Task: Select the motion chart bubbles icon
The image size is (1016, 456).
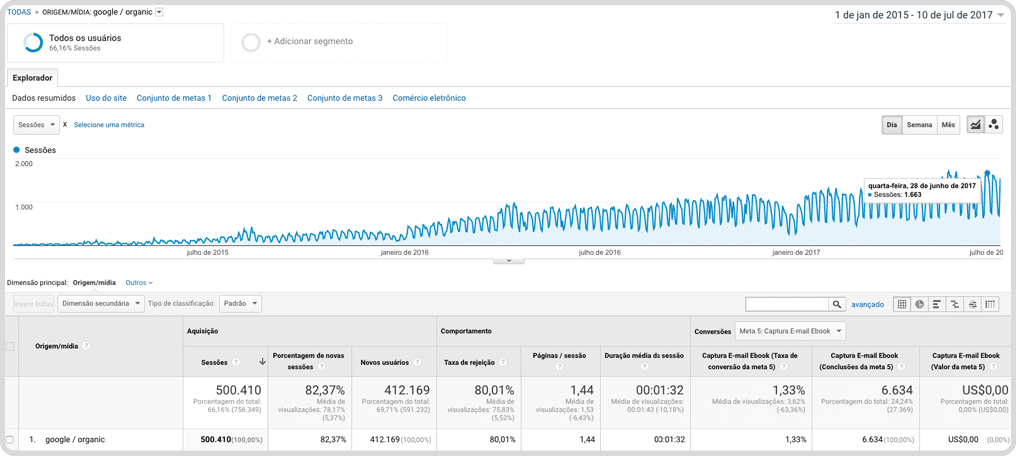Action: (x=993, y=125)
